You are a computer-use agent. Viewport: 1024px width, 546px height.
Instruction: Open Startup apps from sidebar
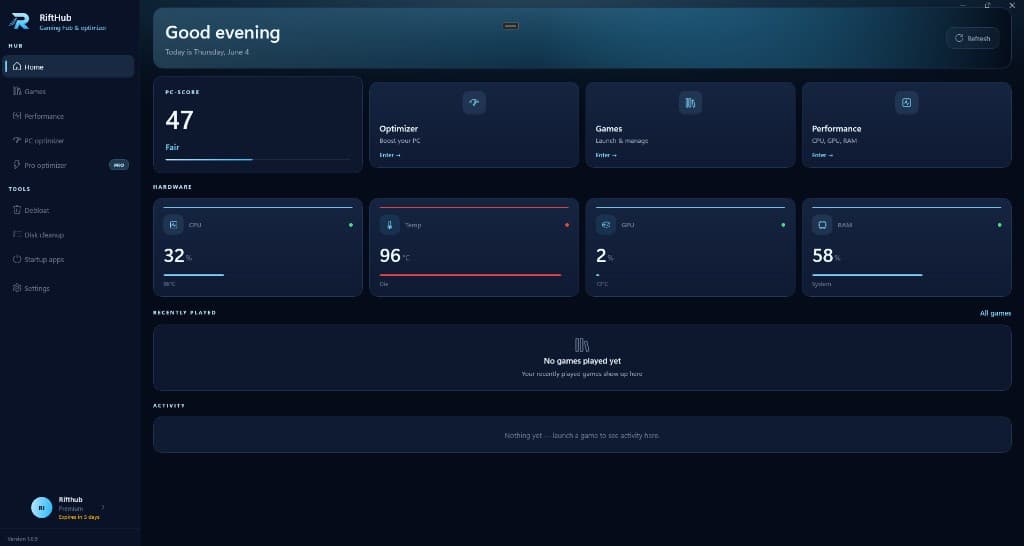coord(69,259)
